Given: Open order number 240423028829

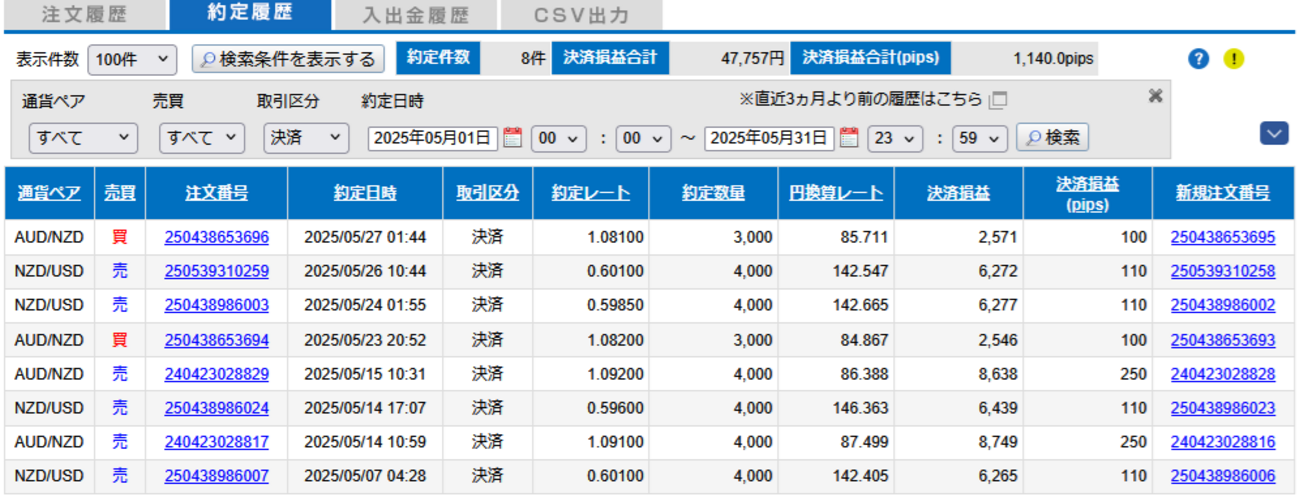Looking at the screenshot, I should pyautogui.click(x=216, y=374).
